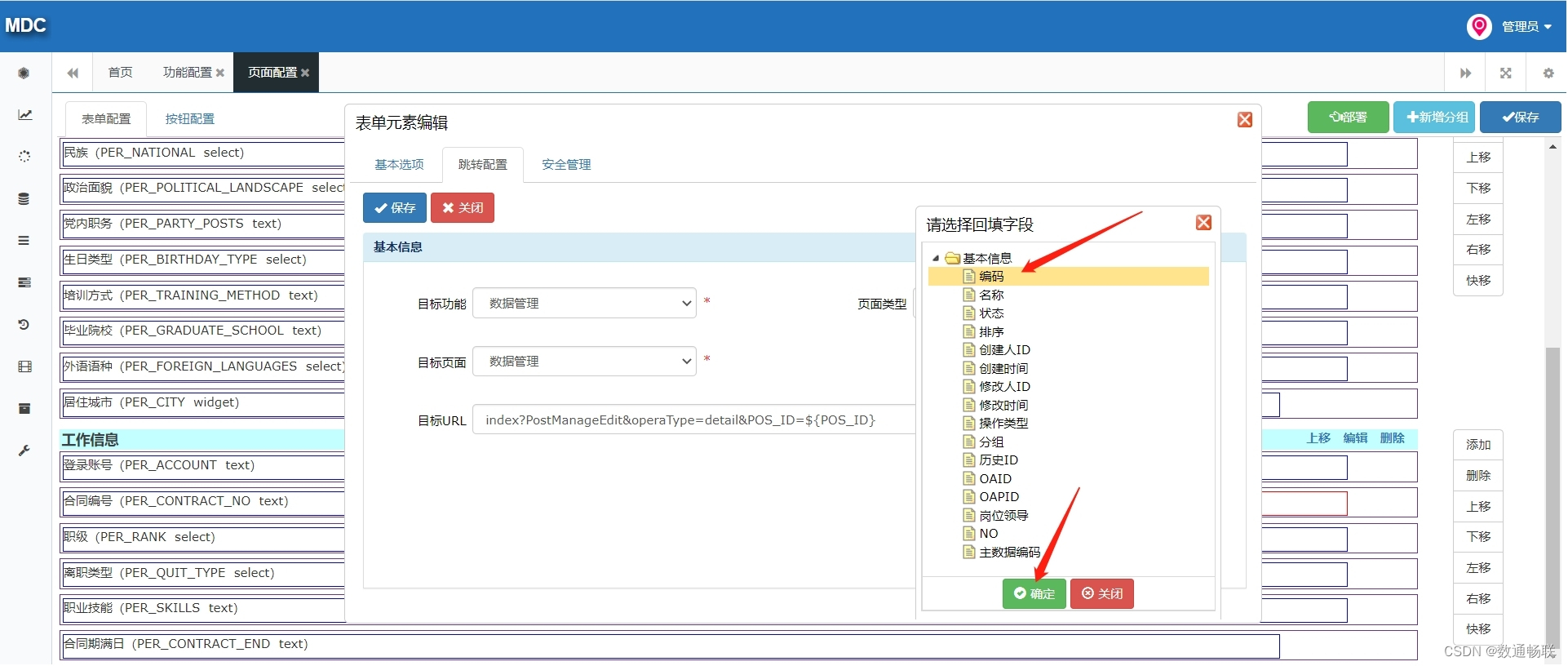This screenshot has width=1568, height=666.
Task: Click the top gear-shaped sidebar icon
Action: pyautogui.click(x=24, y=73)
